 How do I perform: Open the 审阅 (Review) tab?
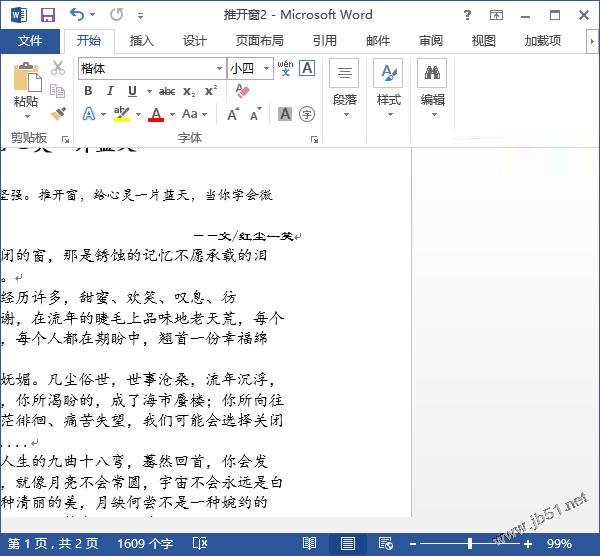tap(431, 41)
